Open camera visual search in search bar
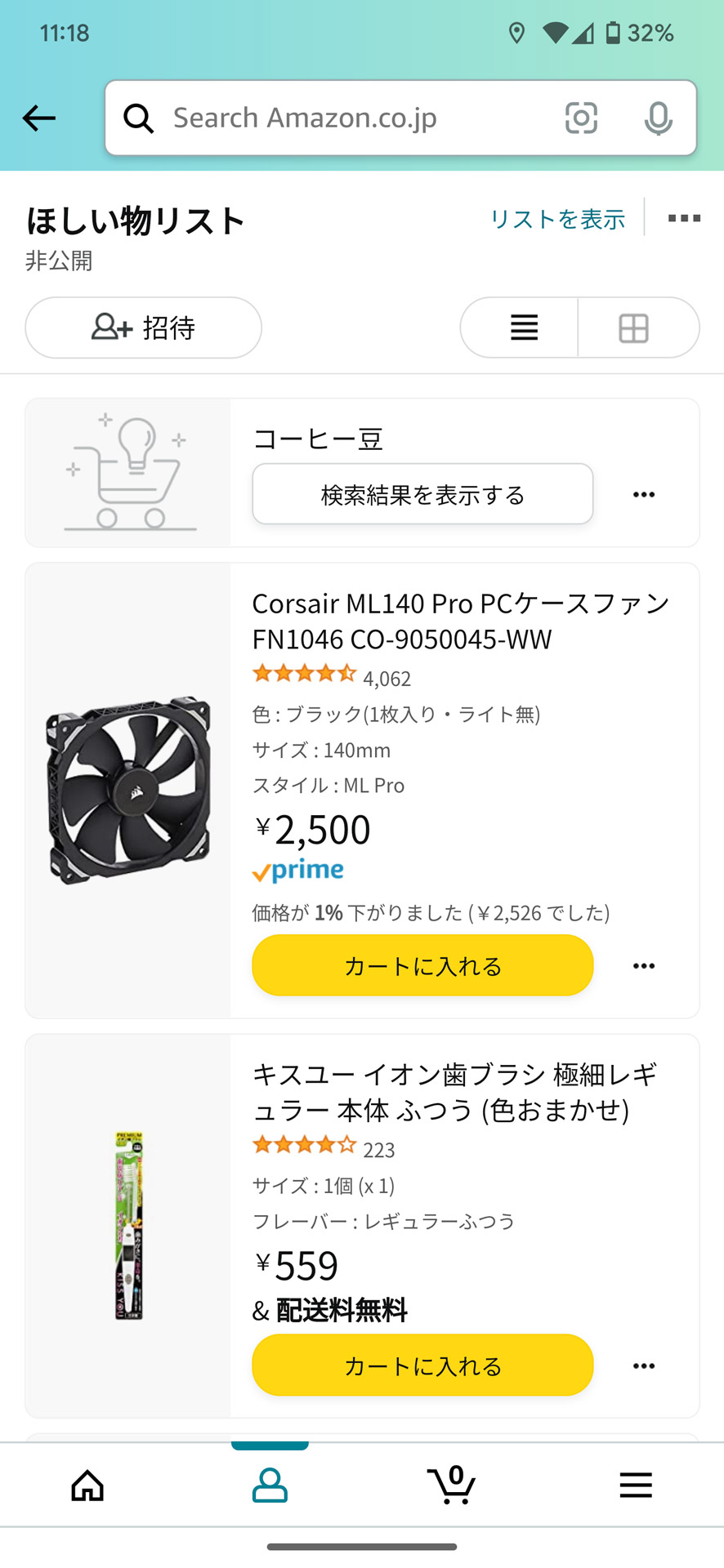The image size is (724, 1568). point(581,118)
